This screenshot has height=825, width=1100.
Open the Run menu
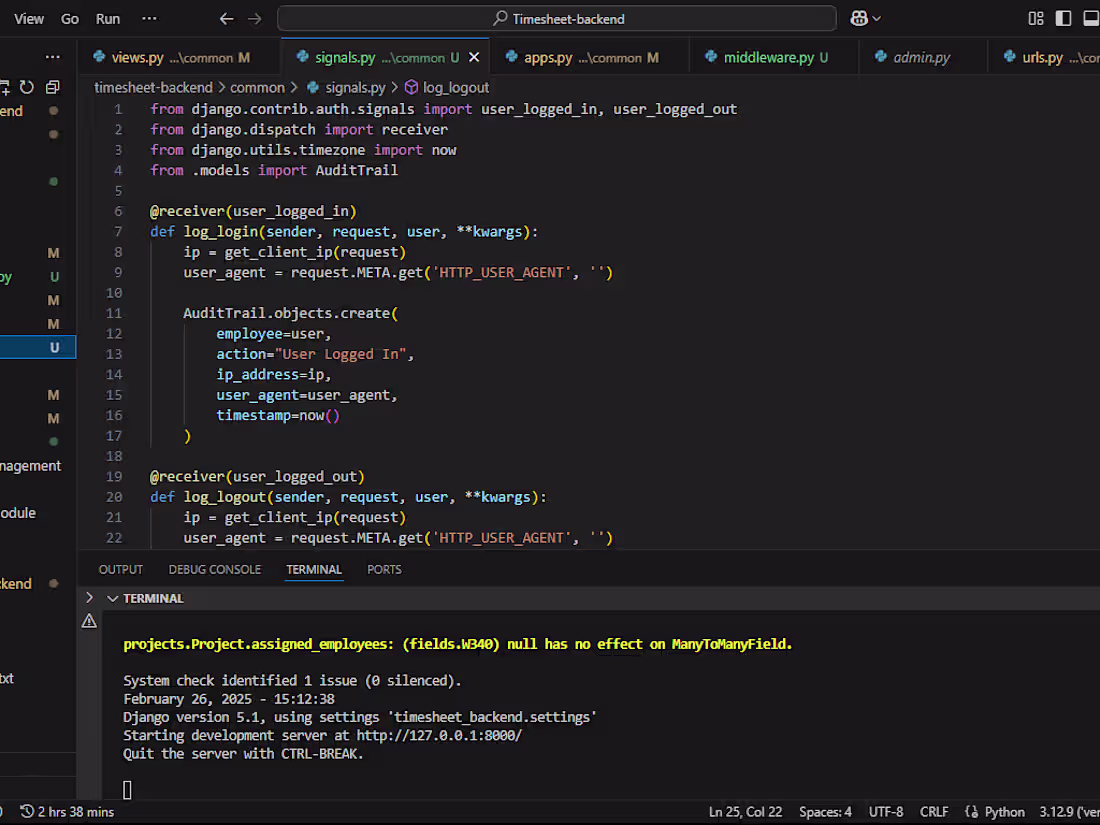[x=107, y=18]
